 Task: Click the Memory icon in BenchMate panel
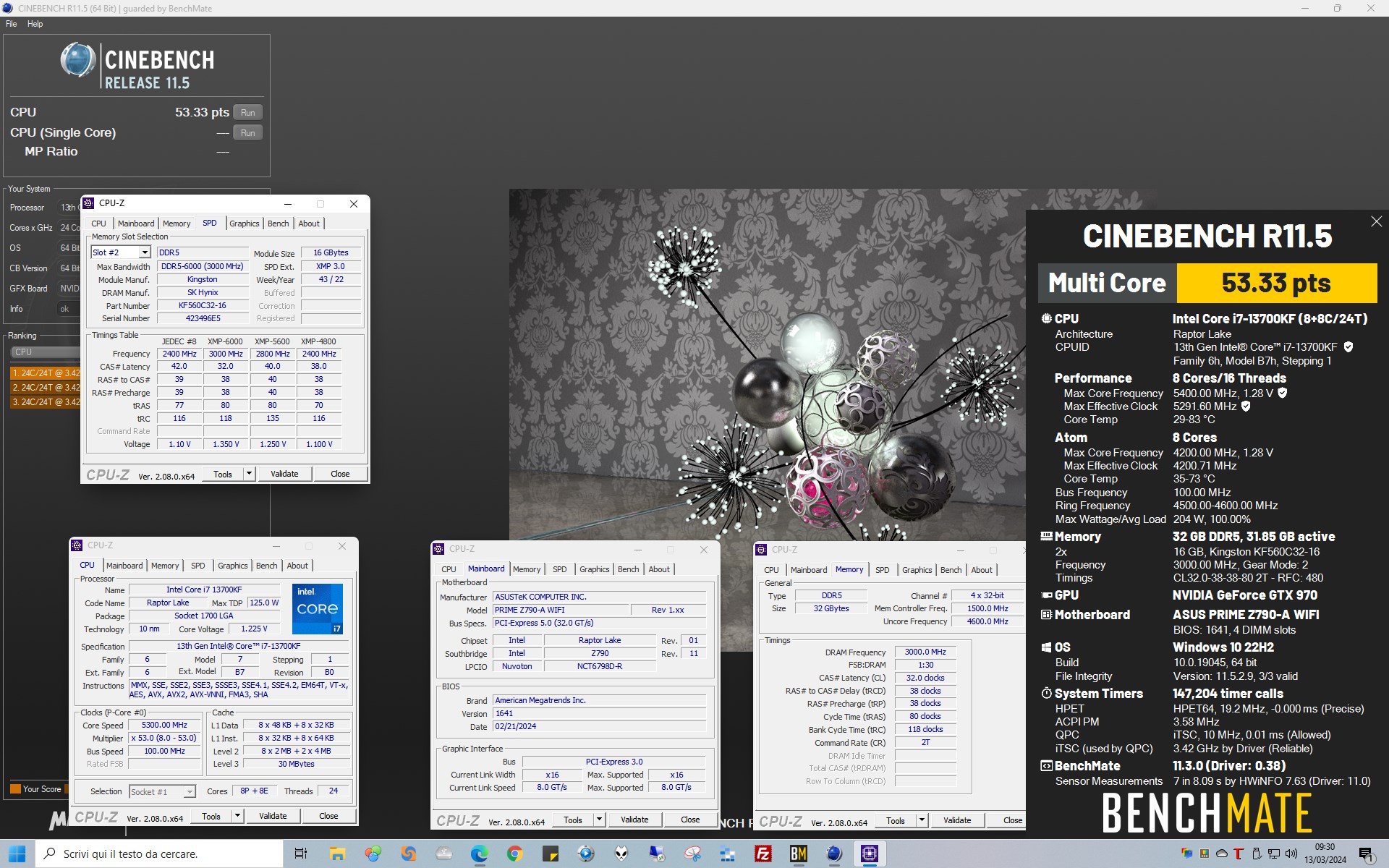tap(1046, 536)
